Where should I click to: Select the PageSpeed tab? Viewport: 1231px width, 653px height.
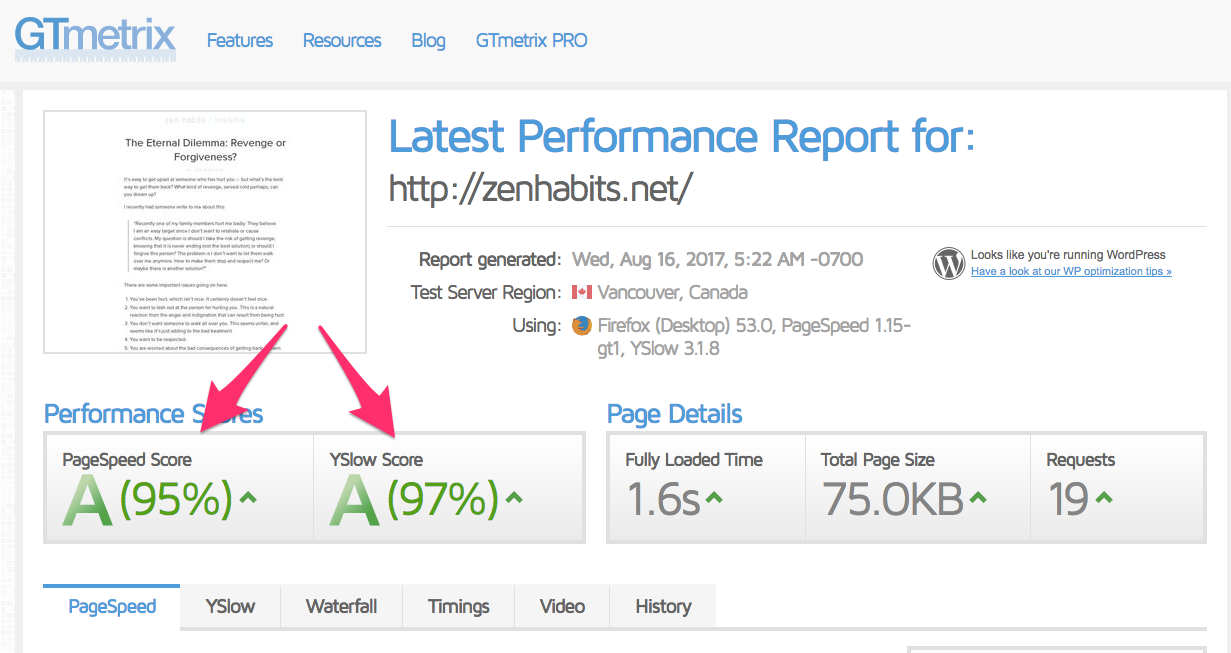pyautogui.click(x=112, y=607)
